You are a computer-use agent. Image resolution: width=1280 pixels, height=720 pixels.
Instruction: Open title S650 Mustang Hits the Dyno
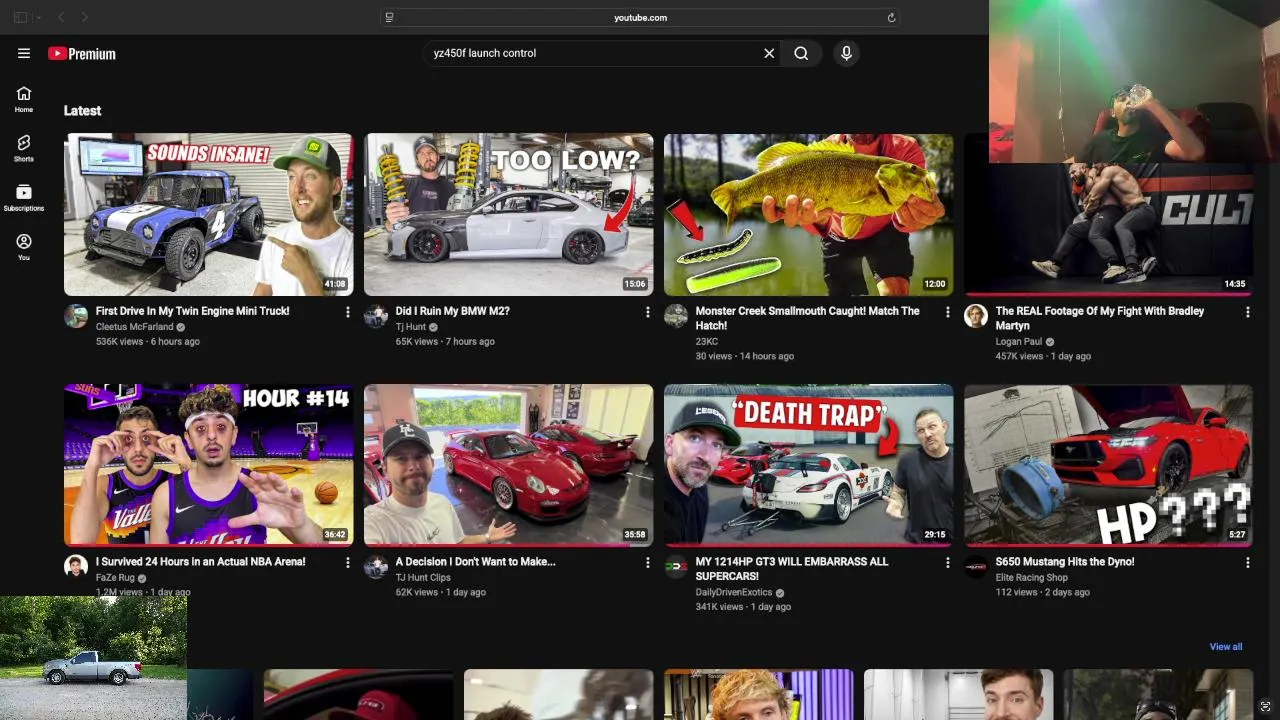click(x=1064, y=562)
